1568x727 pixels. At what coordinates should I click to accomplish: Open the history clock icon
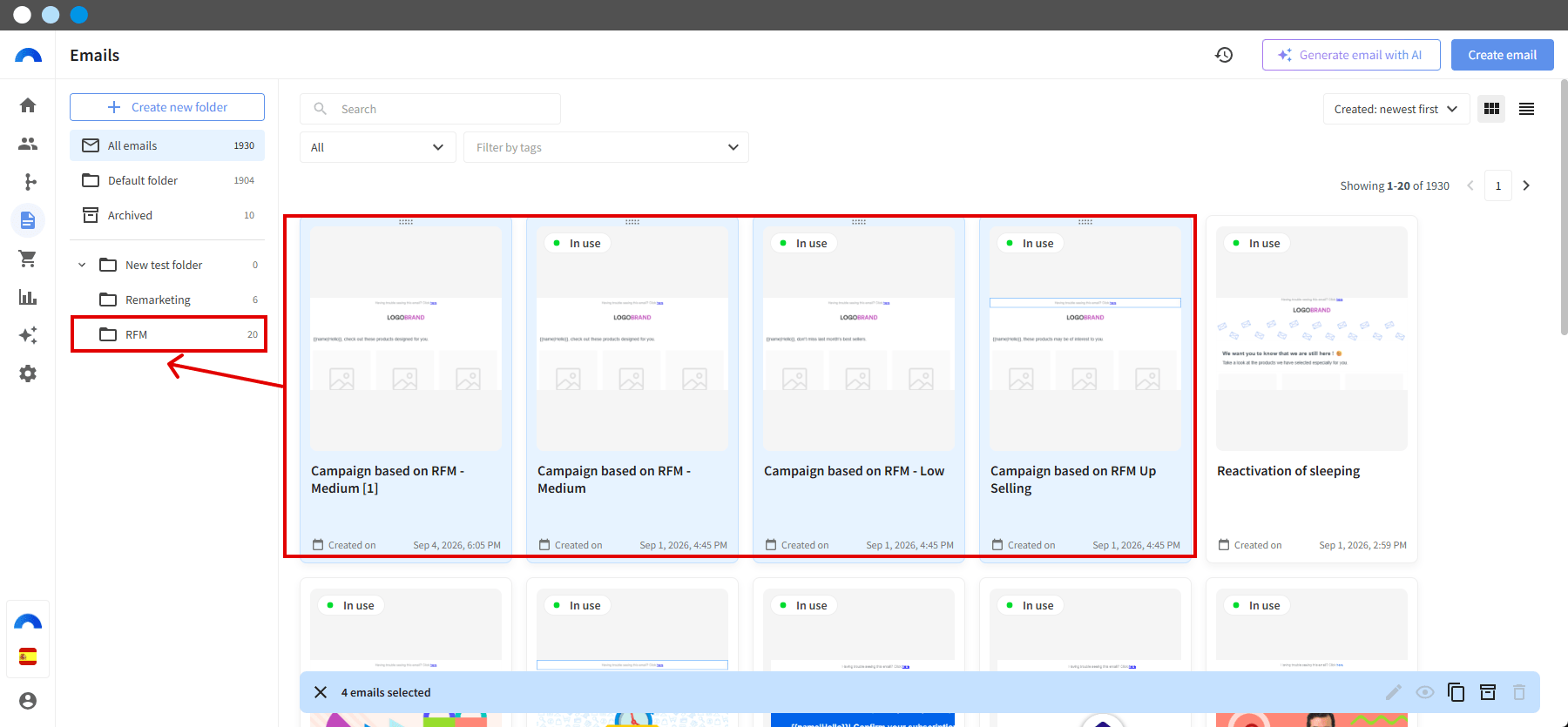1224,55
